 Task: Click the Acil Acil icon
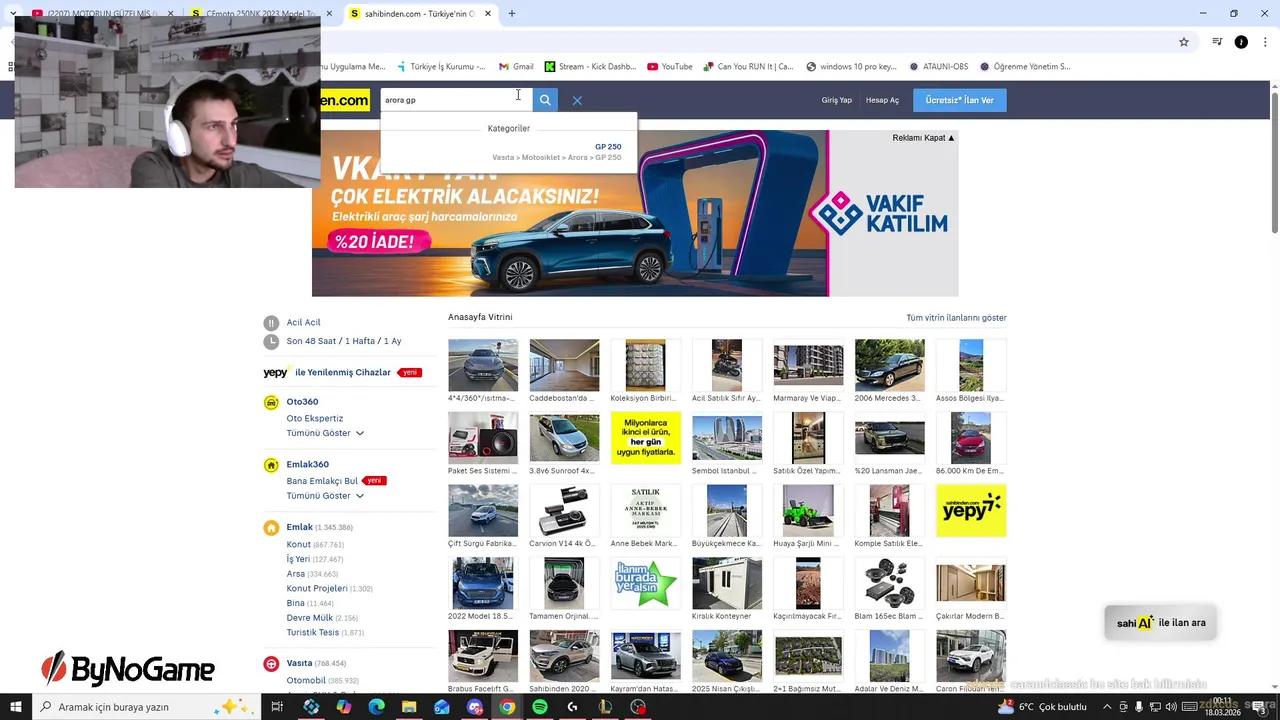click(x=271, y=323)
